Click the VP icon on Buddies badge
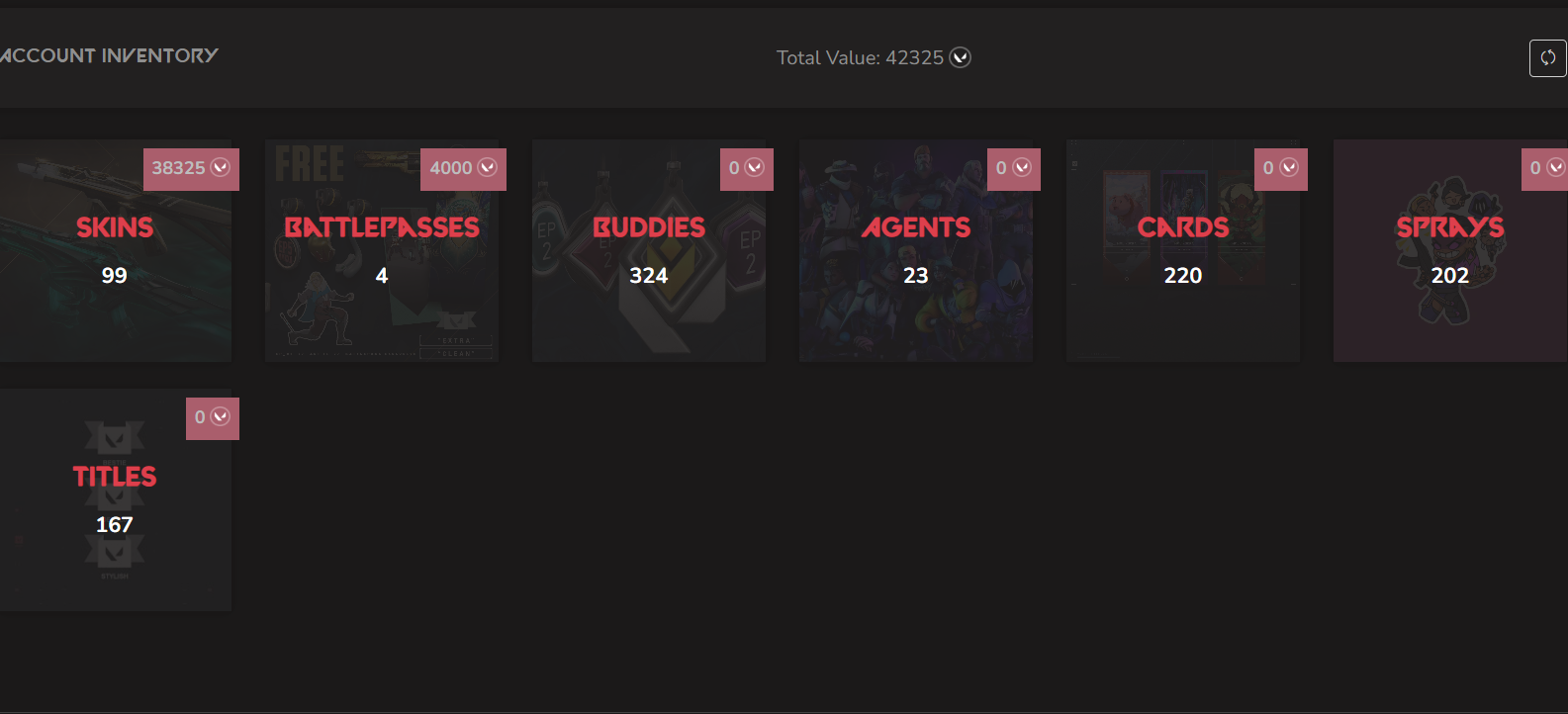The width and height of the screenshot is (1568, 714). (x=755, y=168)
